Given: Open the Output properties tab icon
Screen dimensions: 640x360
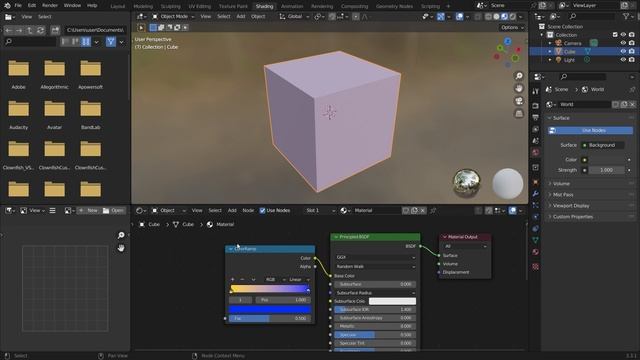Looking at the screenshot, I should pos(536,118).
